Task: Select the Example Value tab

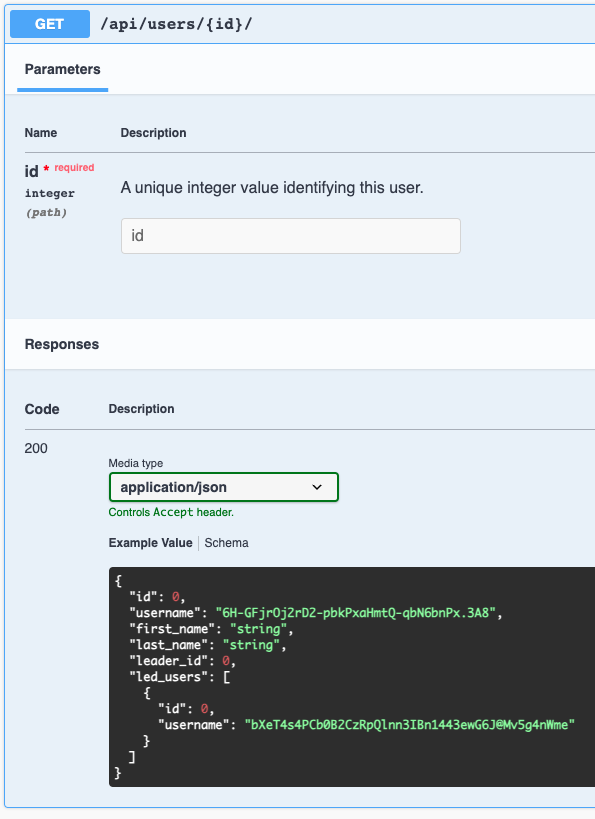Action: tap(150, 543)
